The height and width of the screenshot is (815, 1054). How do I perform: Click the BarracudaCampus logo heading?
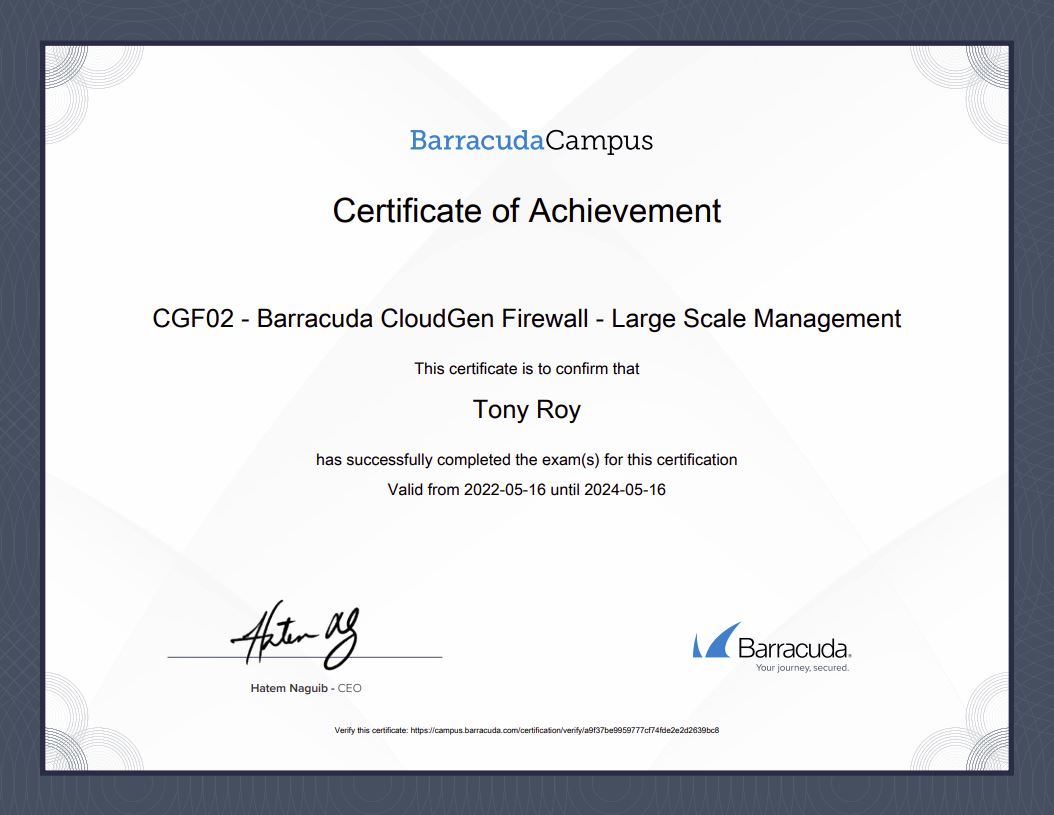531,141
